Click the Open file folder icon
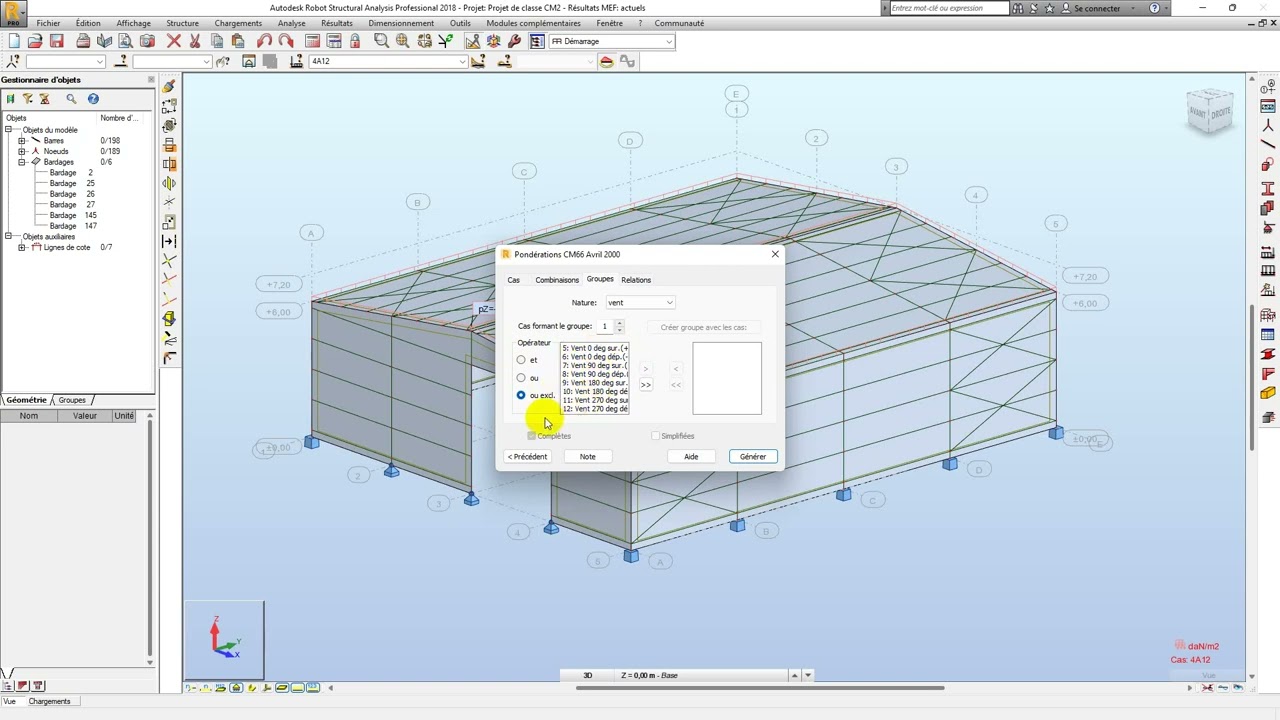1280x720 pixels. [35, 41]
